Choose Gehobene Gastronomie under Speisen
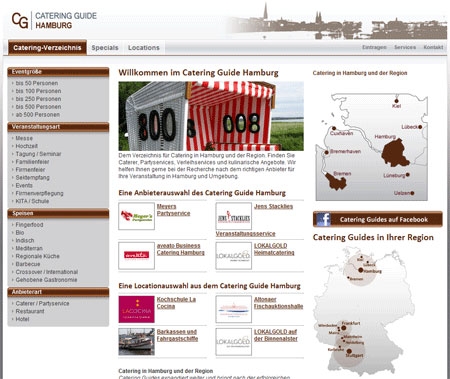Image resolution: width=450 pixels, height=379 pixels. tap(46, 280)
